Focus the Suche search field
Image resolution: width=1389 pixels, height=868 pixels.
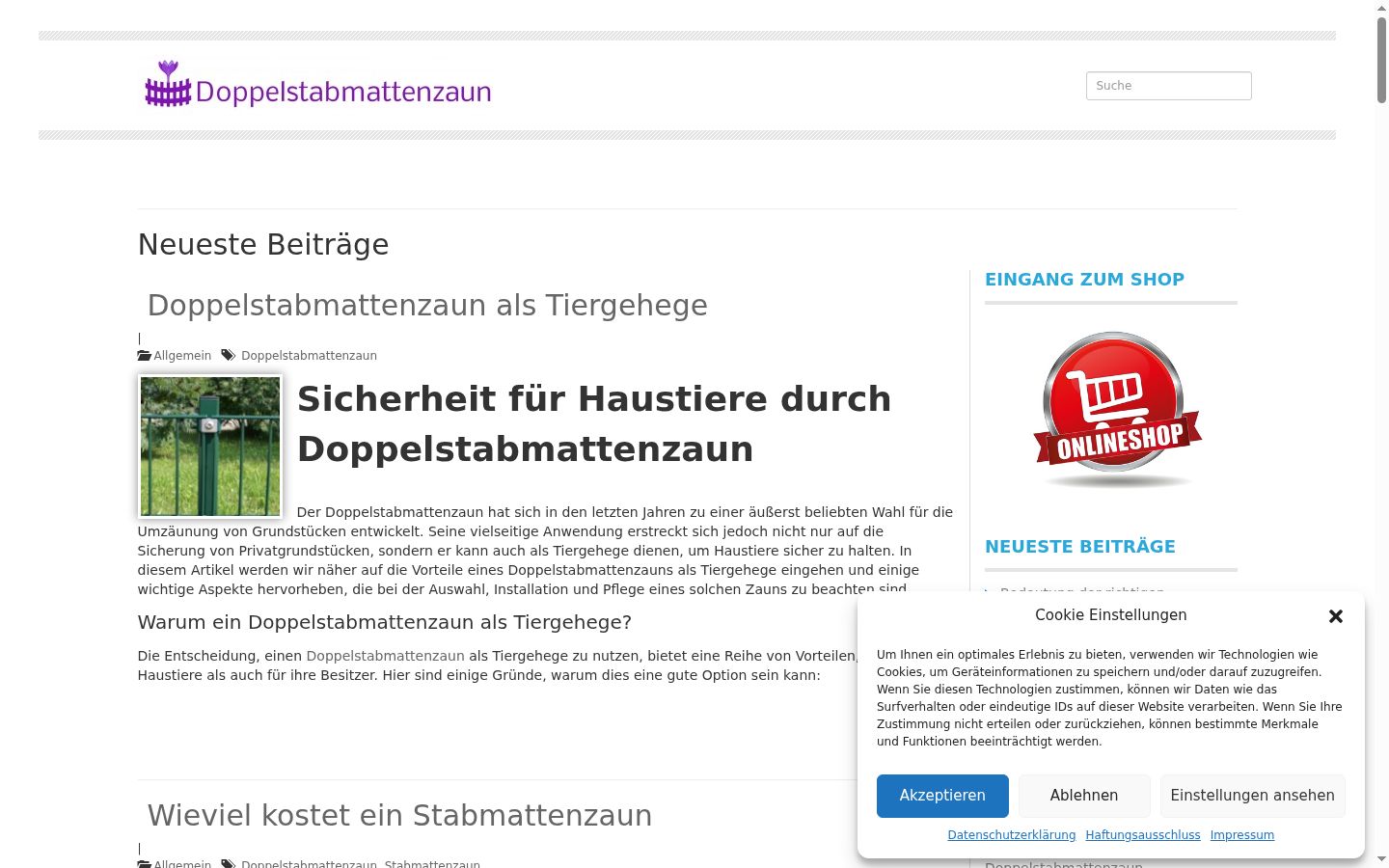(x=1169, y=86)
